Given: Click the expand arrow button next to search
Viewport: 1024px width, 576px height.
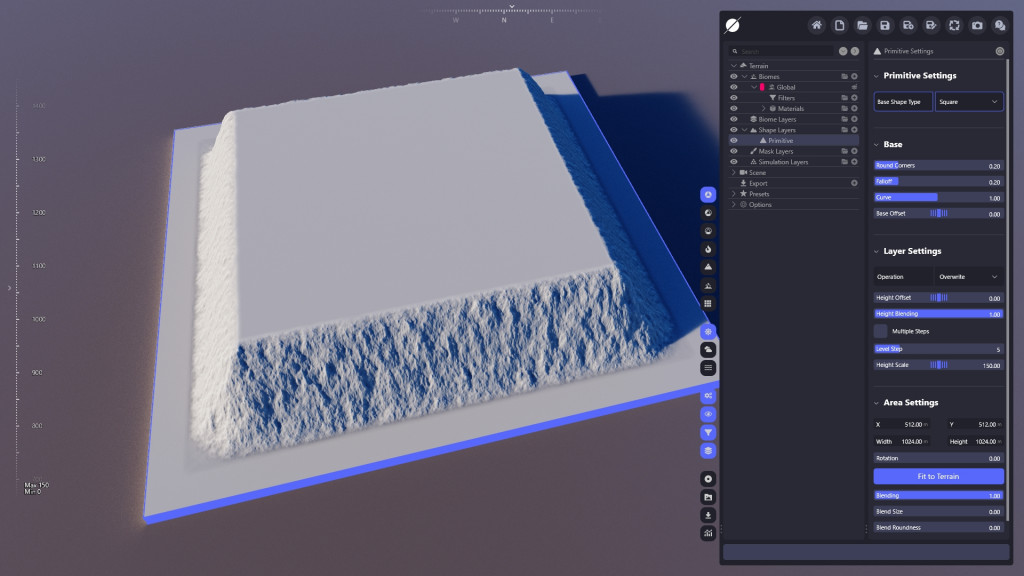Looking at the screenshot, I should pyautogui.click(x=854, y=51).
